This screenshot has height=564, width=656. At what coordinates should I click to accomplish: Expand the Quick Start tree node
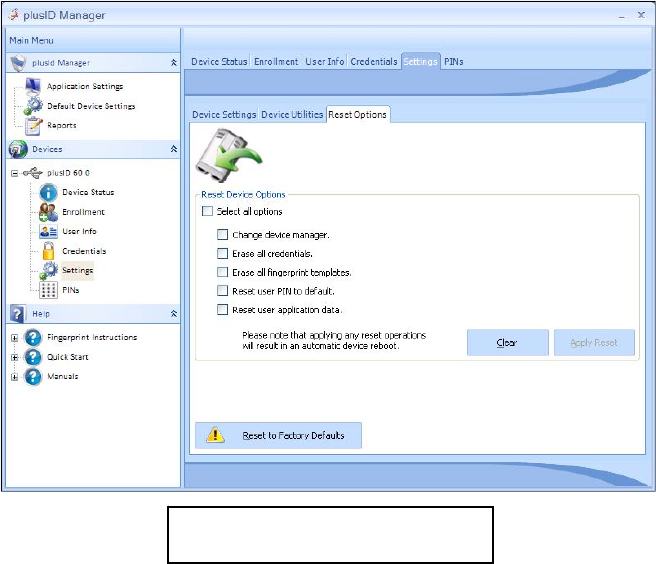15,357
